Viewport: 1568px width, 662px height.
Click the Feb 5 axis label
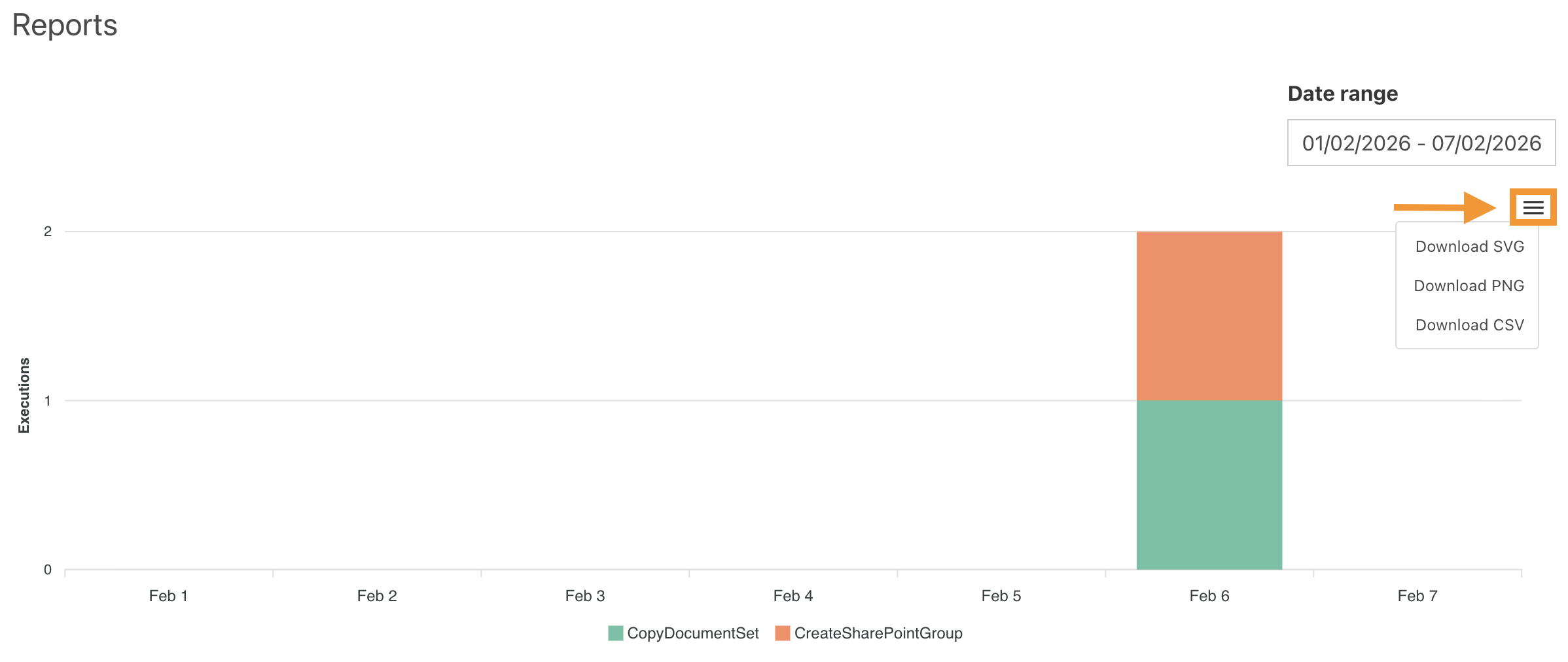point(1001,596)
